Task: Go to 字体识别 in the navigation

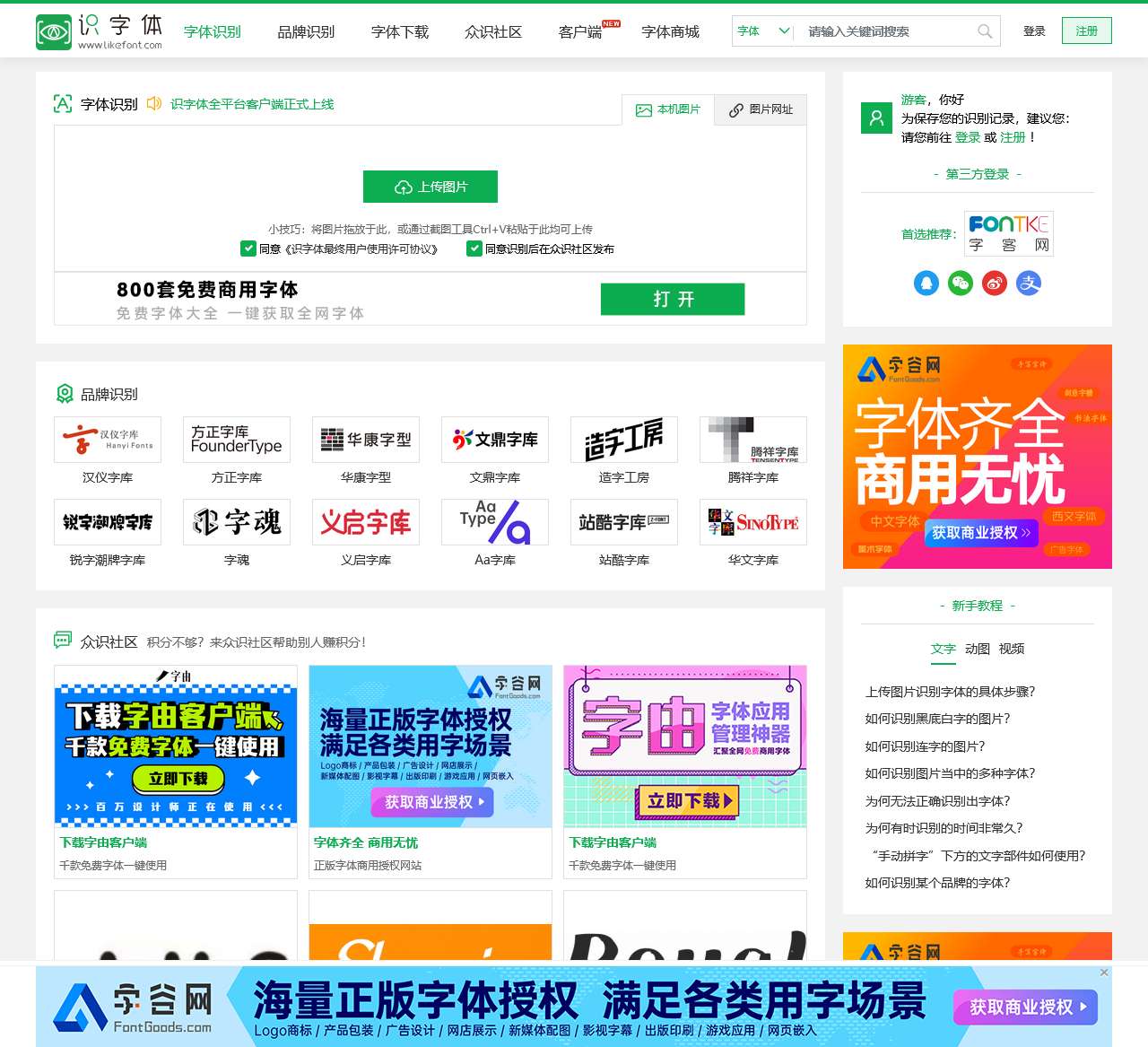Action: click(x=213, y=31)
